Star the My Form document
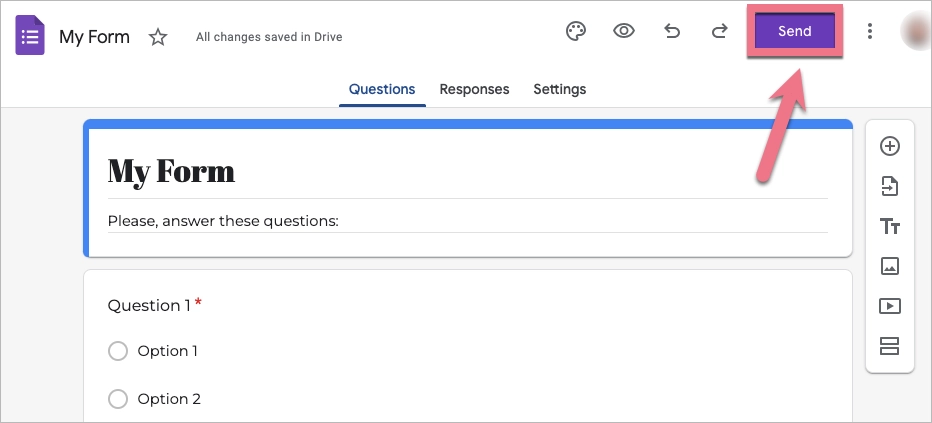Screen dimensions: 932x423 [x=158, y=37]
